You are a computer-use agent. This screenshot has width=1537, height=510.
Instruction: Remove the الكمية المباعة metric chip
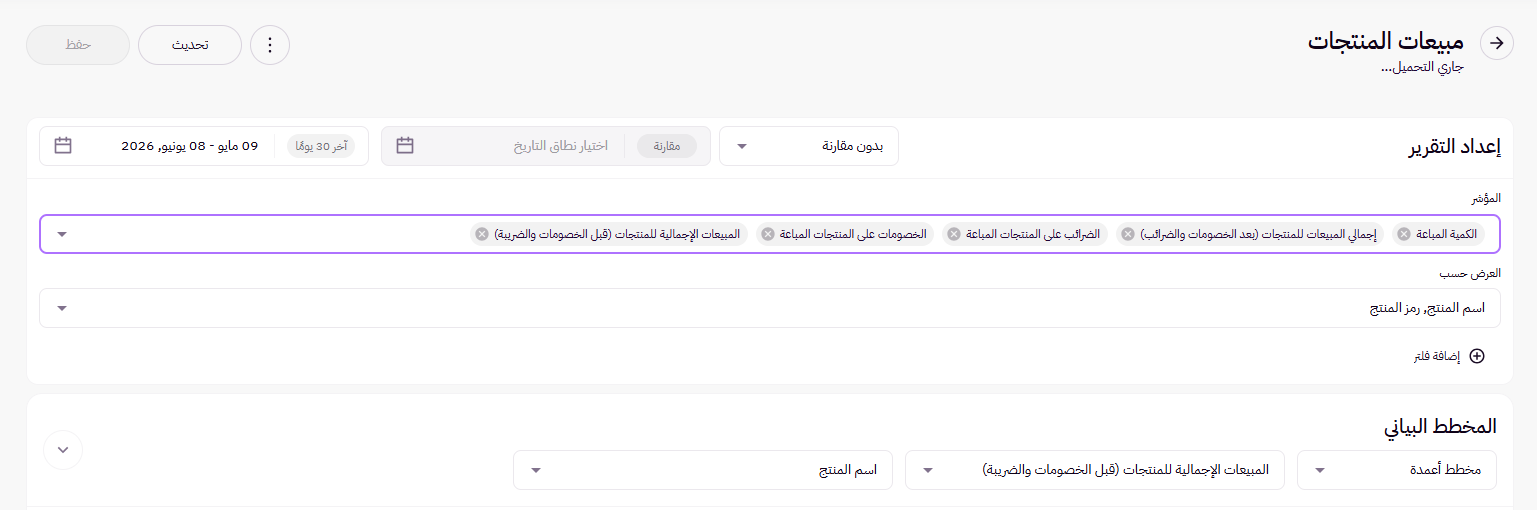click(x=1404, y=234)
